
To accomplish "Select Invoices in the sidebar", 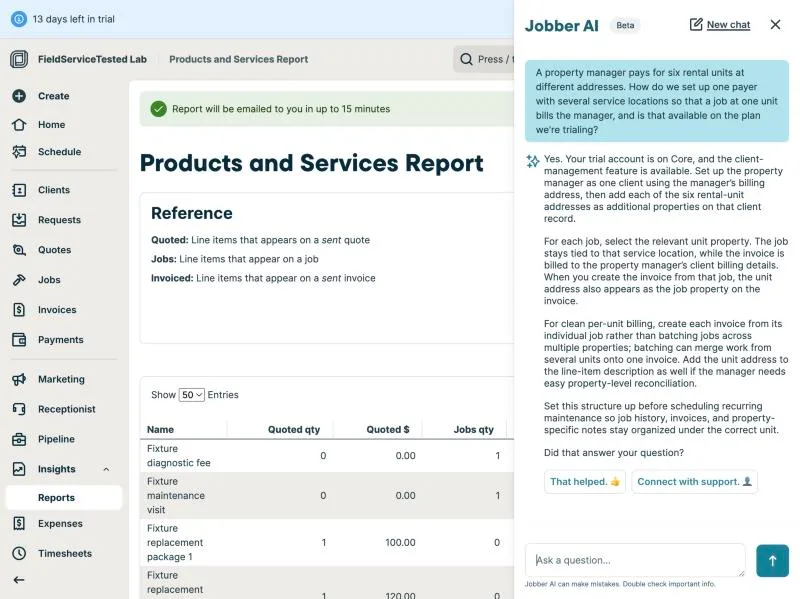I will click(x=57, y=310).
